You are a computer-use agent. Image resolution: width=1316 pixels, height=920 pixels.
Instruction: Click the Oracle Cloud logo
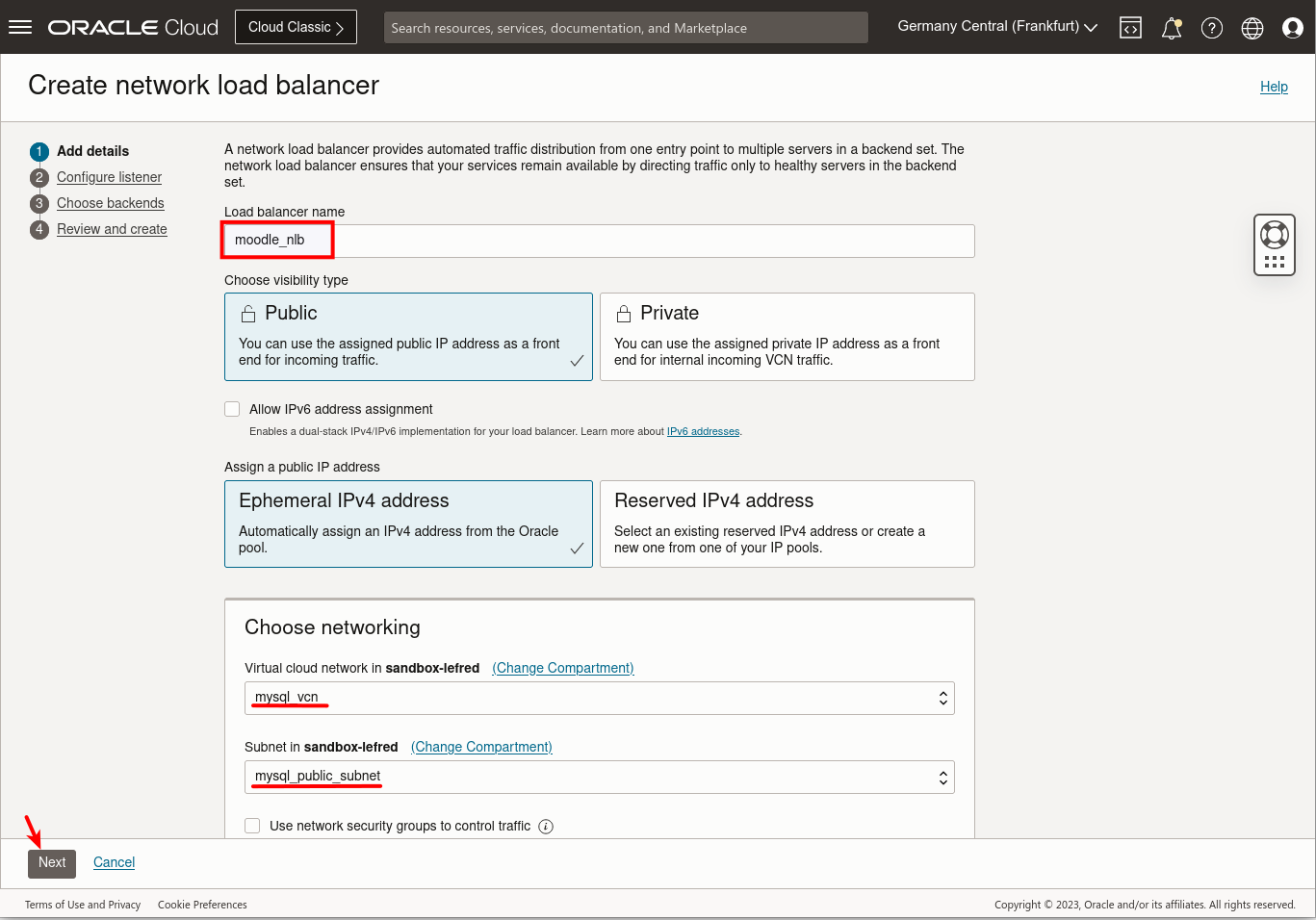coord(132,26)
